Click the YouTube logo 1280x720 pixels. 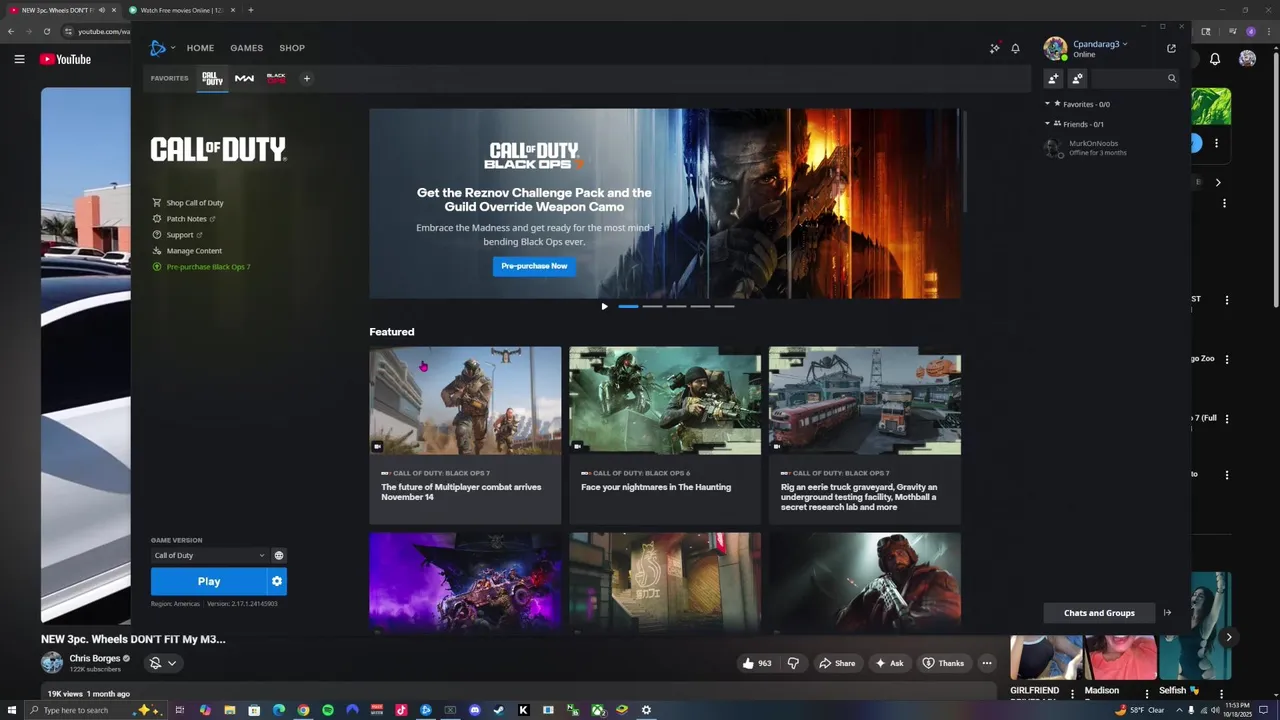(x=65, y=59)
